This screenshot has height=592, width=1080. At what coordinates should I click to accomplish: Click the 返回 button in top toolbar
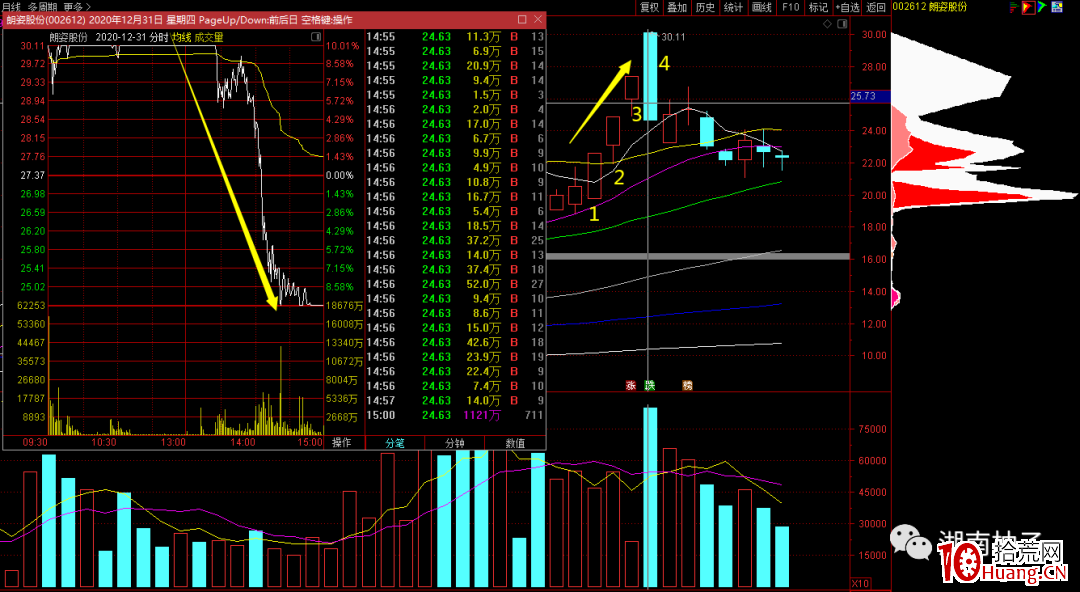(x=877, y=7)
